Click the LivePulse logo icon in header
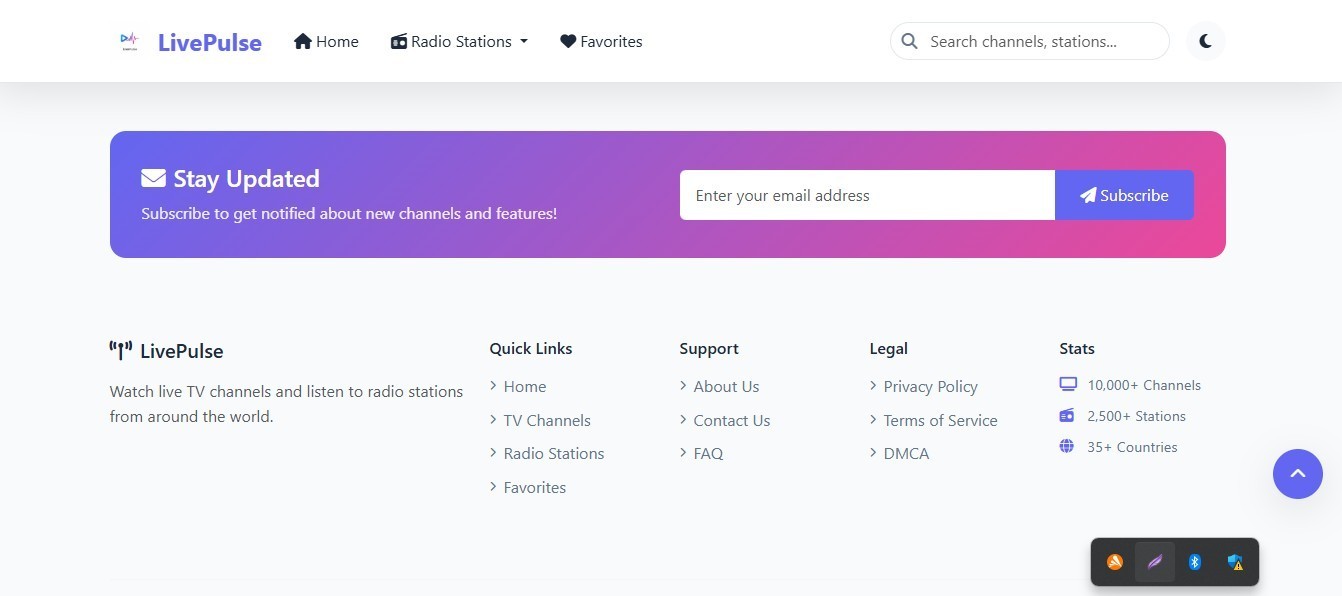Image resolution: width=1342 pixels, height=596 pixels. 129,41
